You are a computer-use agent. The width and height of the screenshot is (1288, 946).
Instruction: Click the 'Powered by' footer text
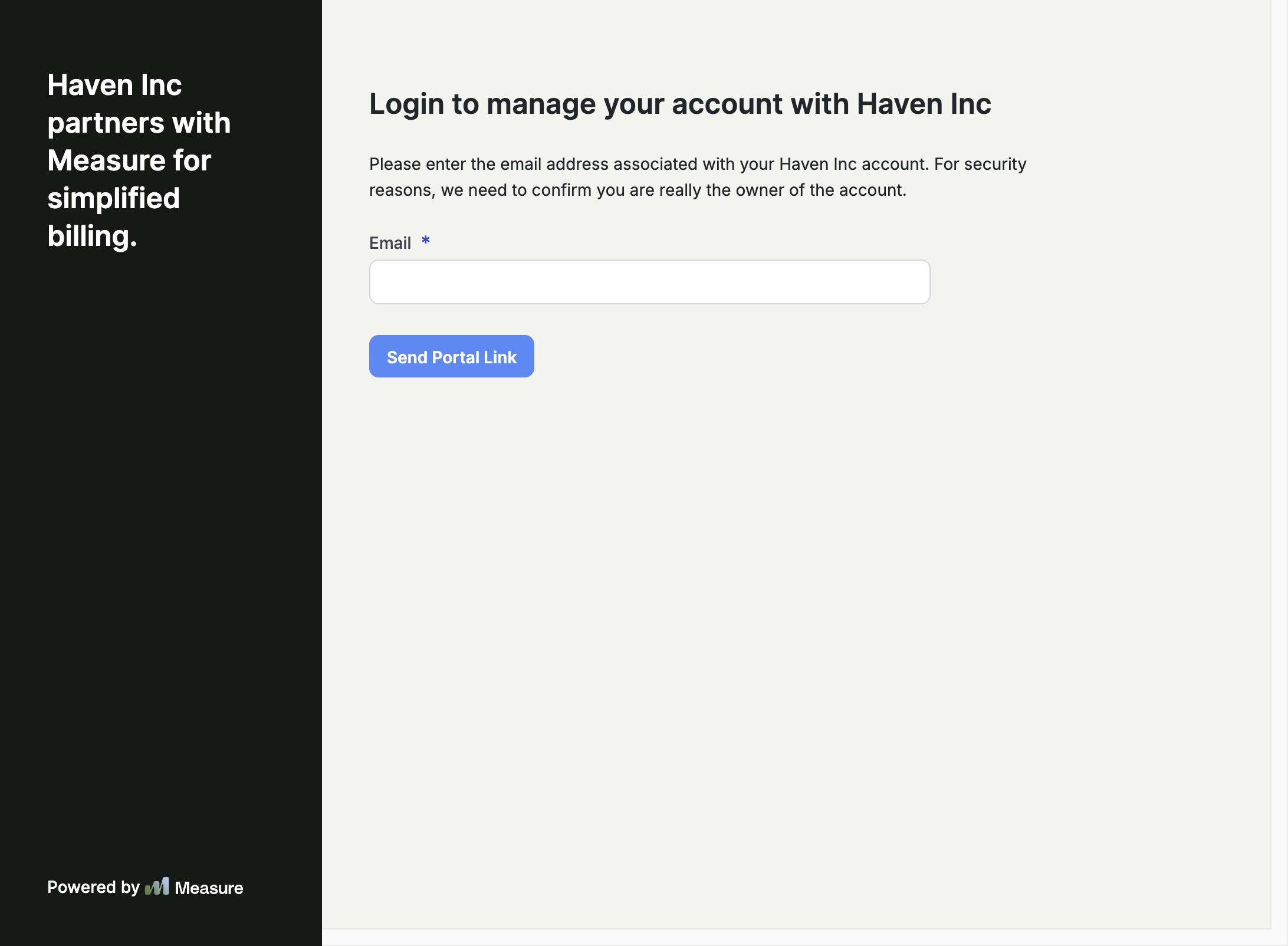pos(93,887)
